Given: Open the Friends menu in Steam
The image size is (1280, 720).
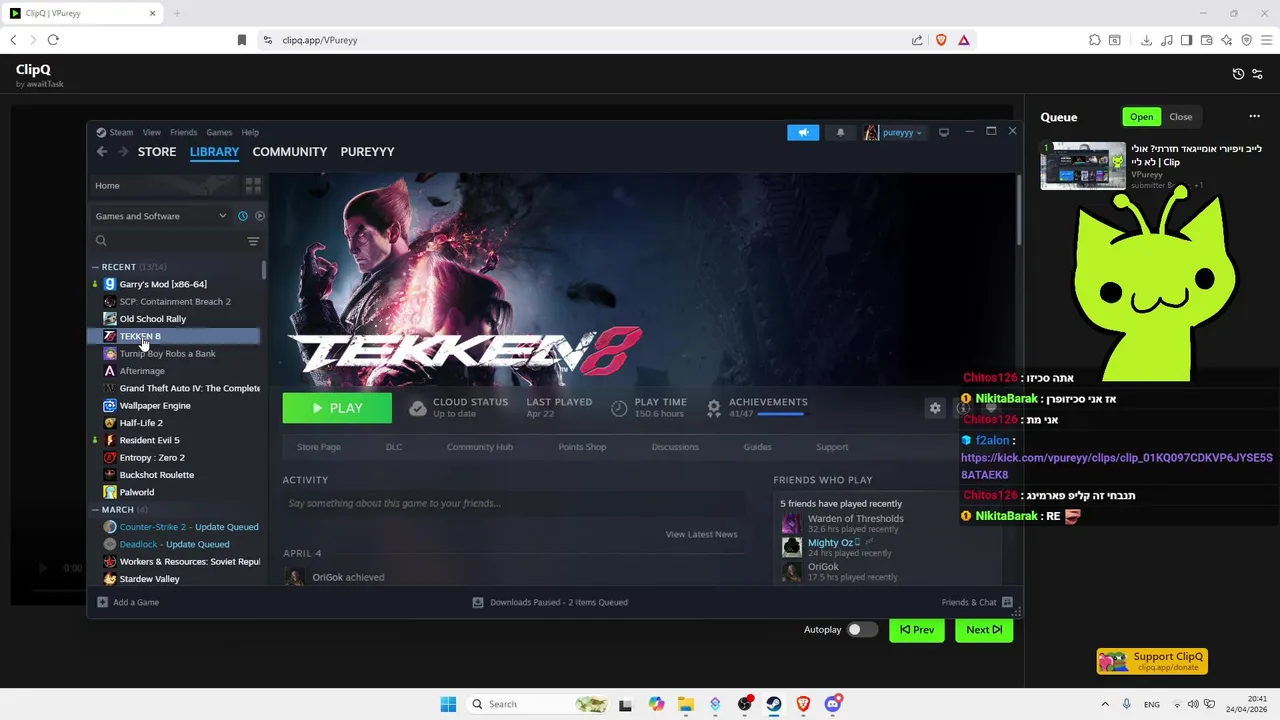Looking at the screenshot, I should [183, 132].
